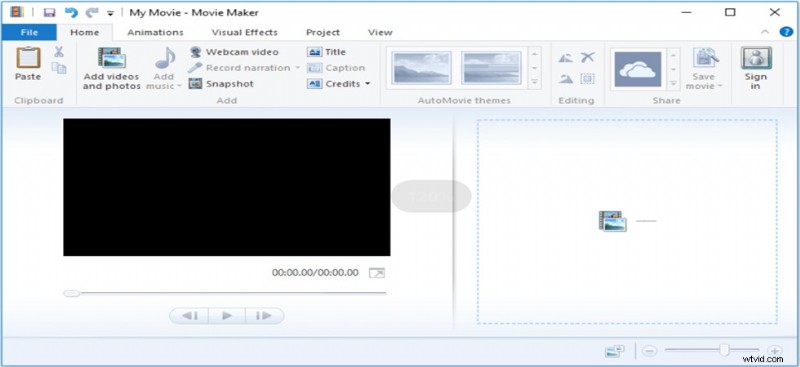800x367 pixels.
Task: Click the Select all icon in Editing
Action: [588, 79]
